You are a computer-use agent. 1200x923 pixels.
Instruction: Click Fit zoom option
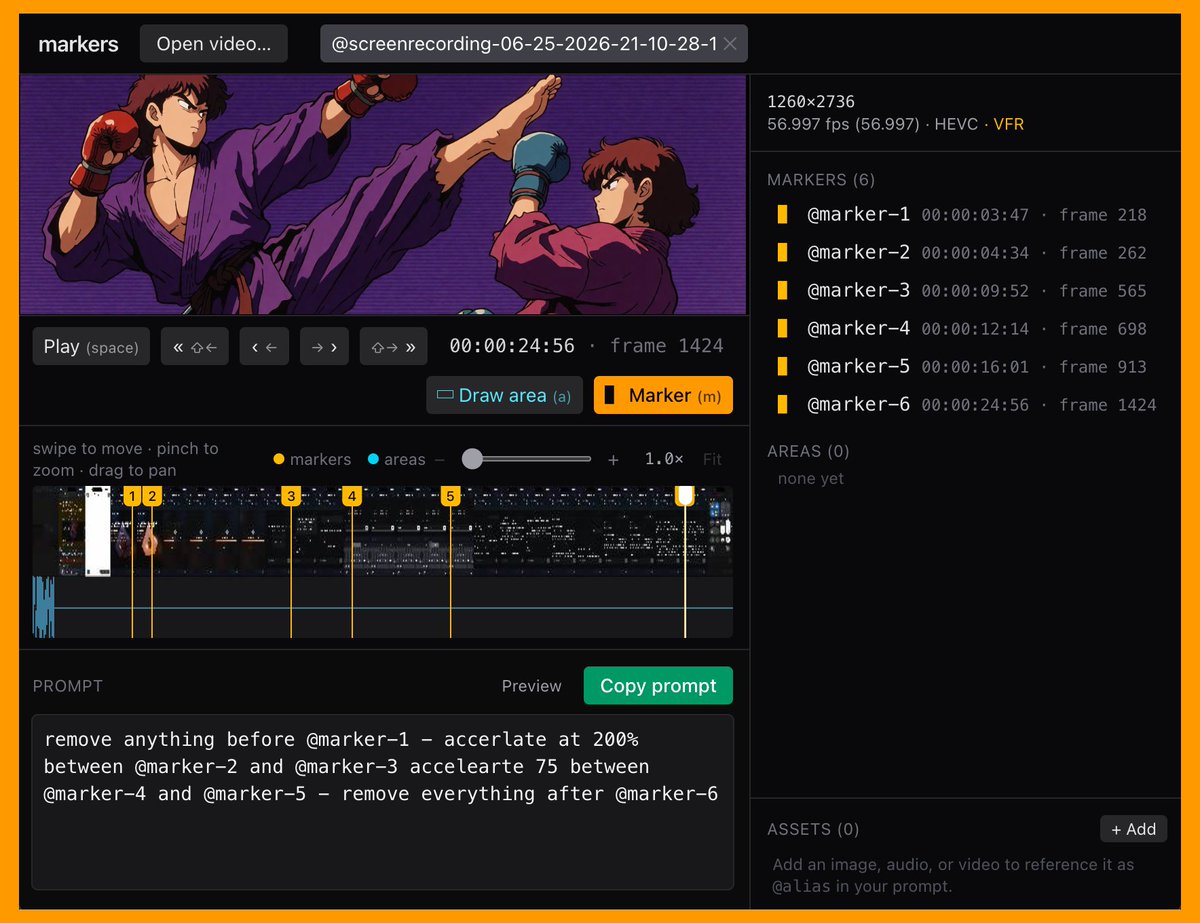(x=712, y=459)
